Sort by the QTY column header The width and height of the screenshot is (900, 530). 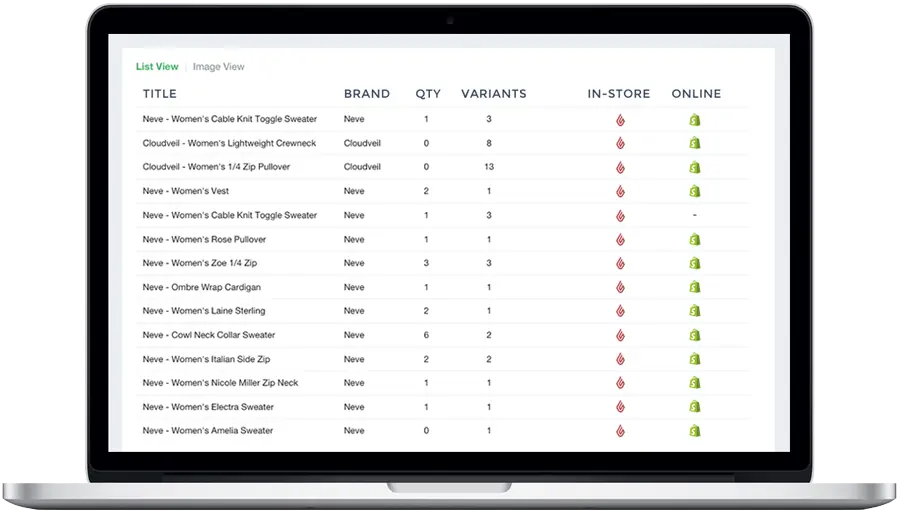tap(428, 94)
